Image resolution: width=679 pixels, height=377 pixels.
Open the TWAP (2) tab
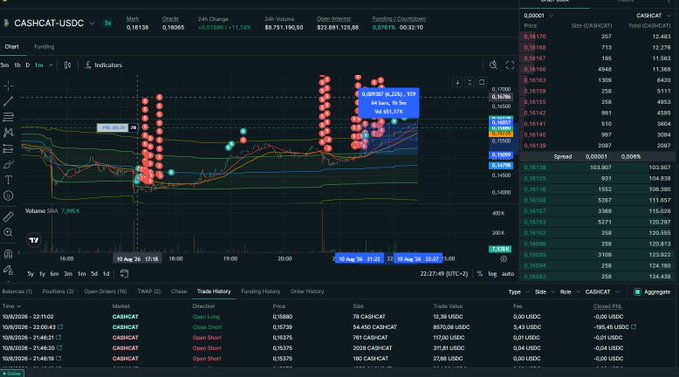tap(149, 291)
